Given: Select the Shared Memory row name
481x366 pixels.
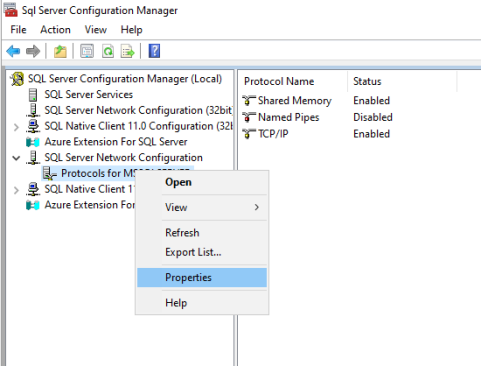Looking at the screenshot, I should pos(295,101).
